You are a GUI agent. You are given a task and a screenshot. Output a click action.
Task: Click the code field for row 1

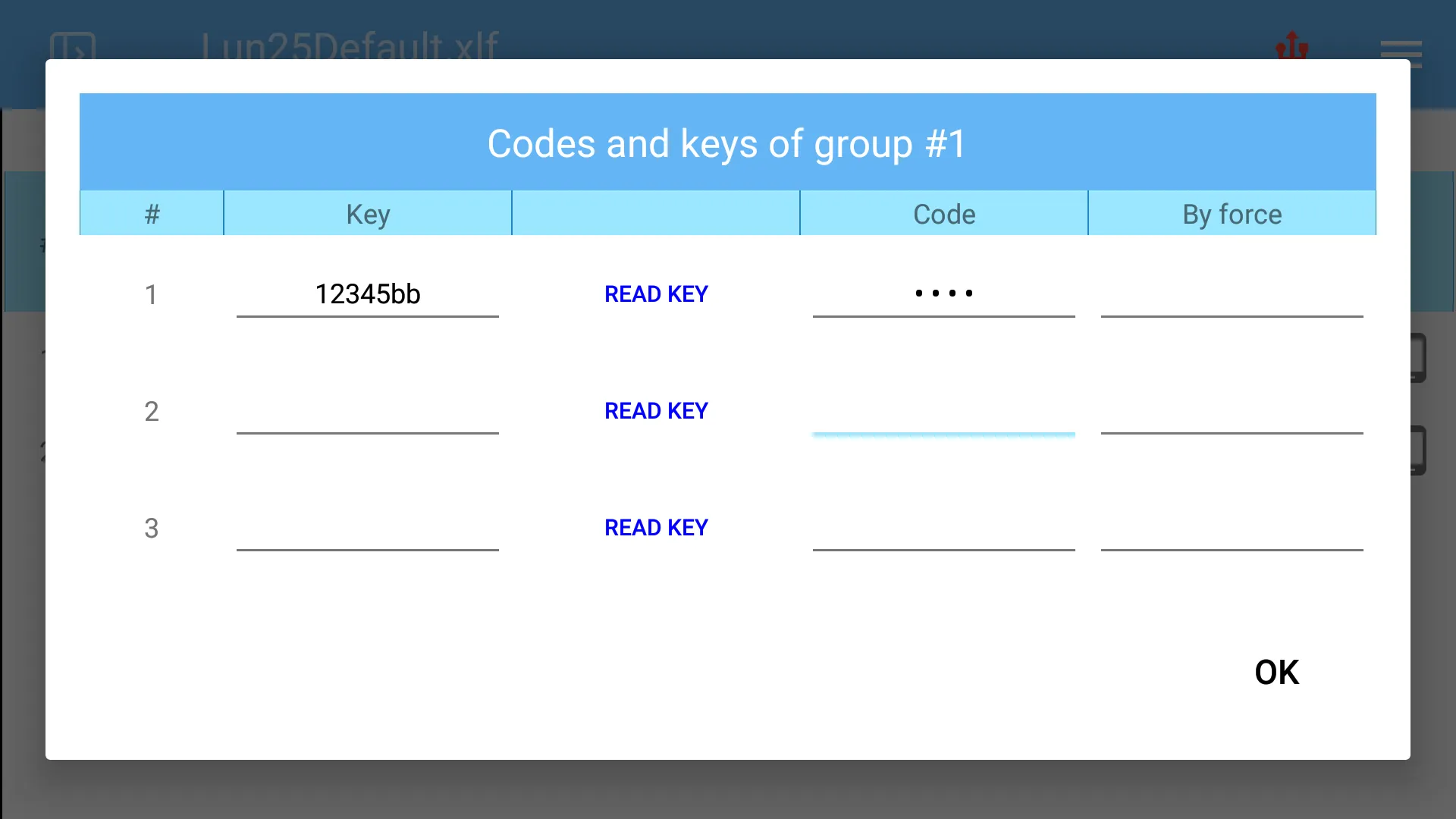click(x=944, y=293)
